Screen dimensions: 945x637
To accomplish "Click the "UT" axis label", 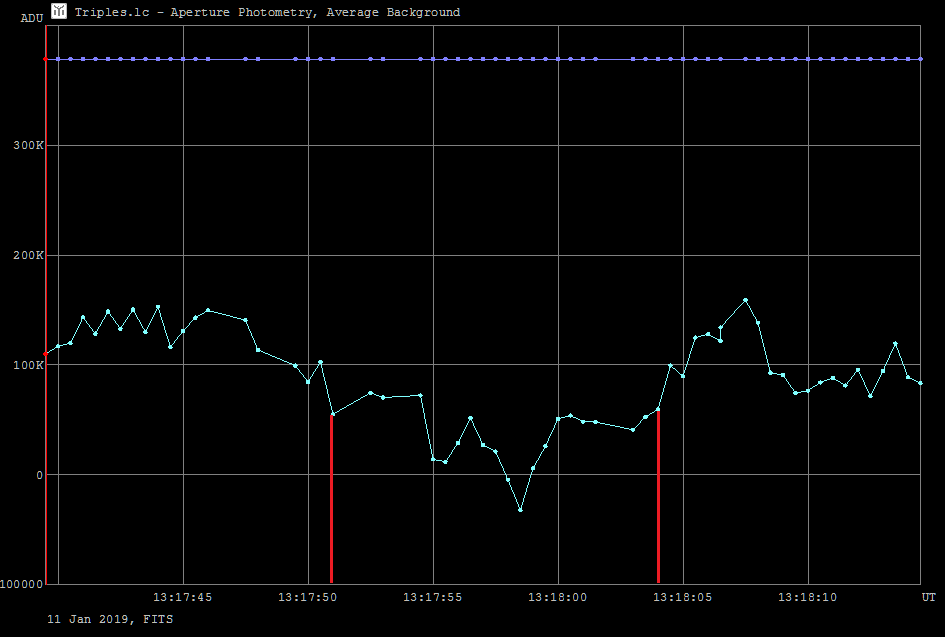I will (928, 597).
